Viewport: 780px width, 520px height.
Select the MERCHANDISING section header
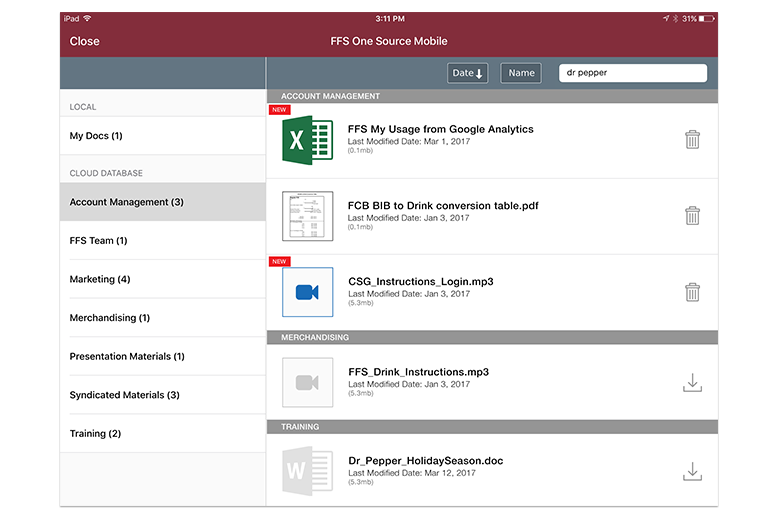point(492,337)
